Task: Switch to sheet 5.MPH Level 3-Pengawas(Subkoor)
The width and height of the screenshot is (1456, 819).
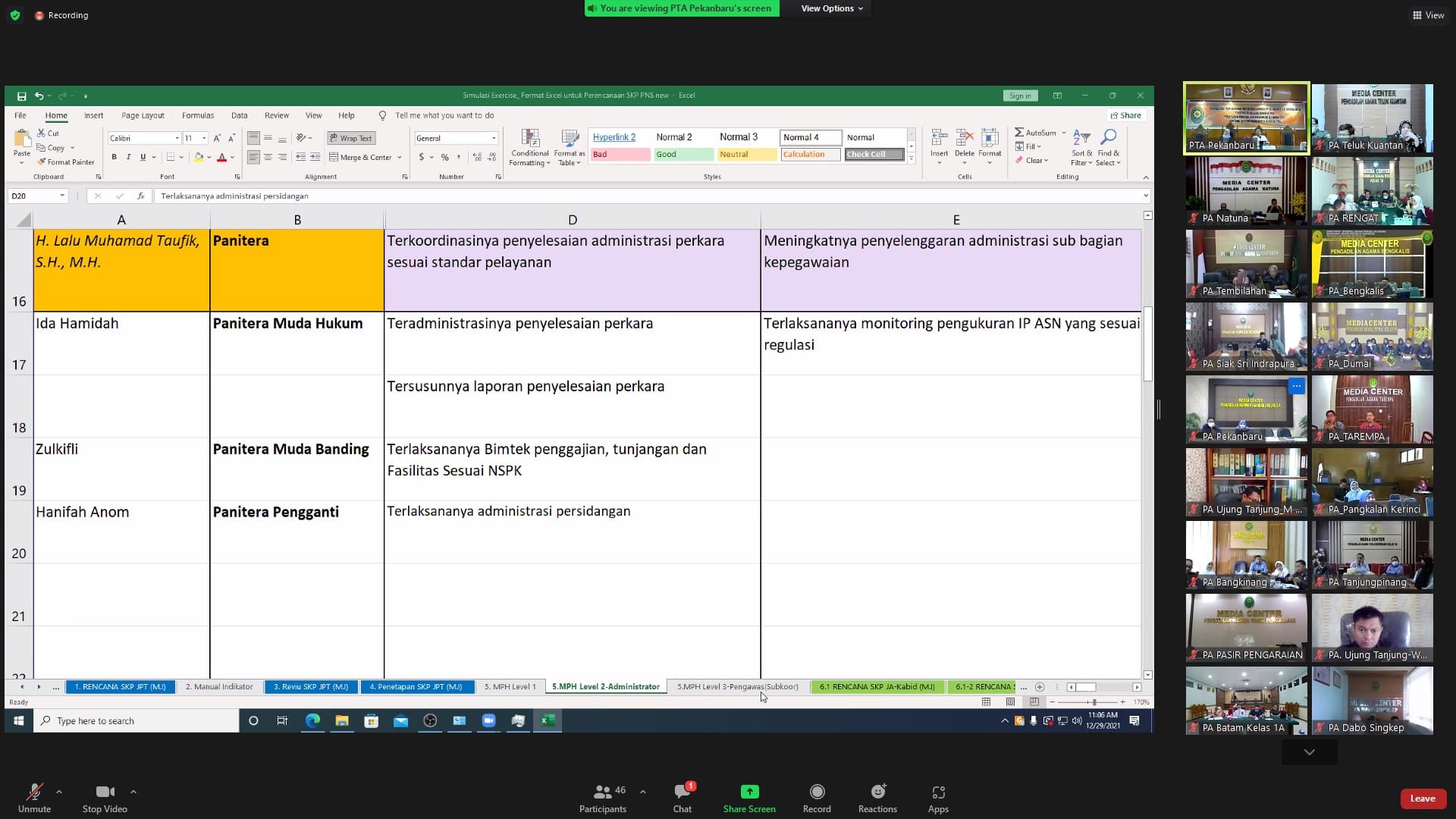Action: (x=738, y=687)
